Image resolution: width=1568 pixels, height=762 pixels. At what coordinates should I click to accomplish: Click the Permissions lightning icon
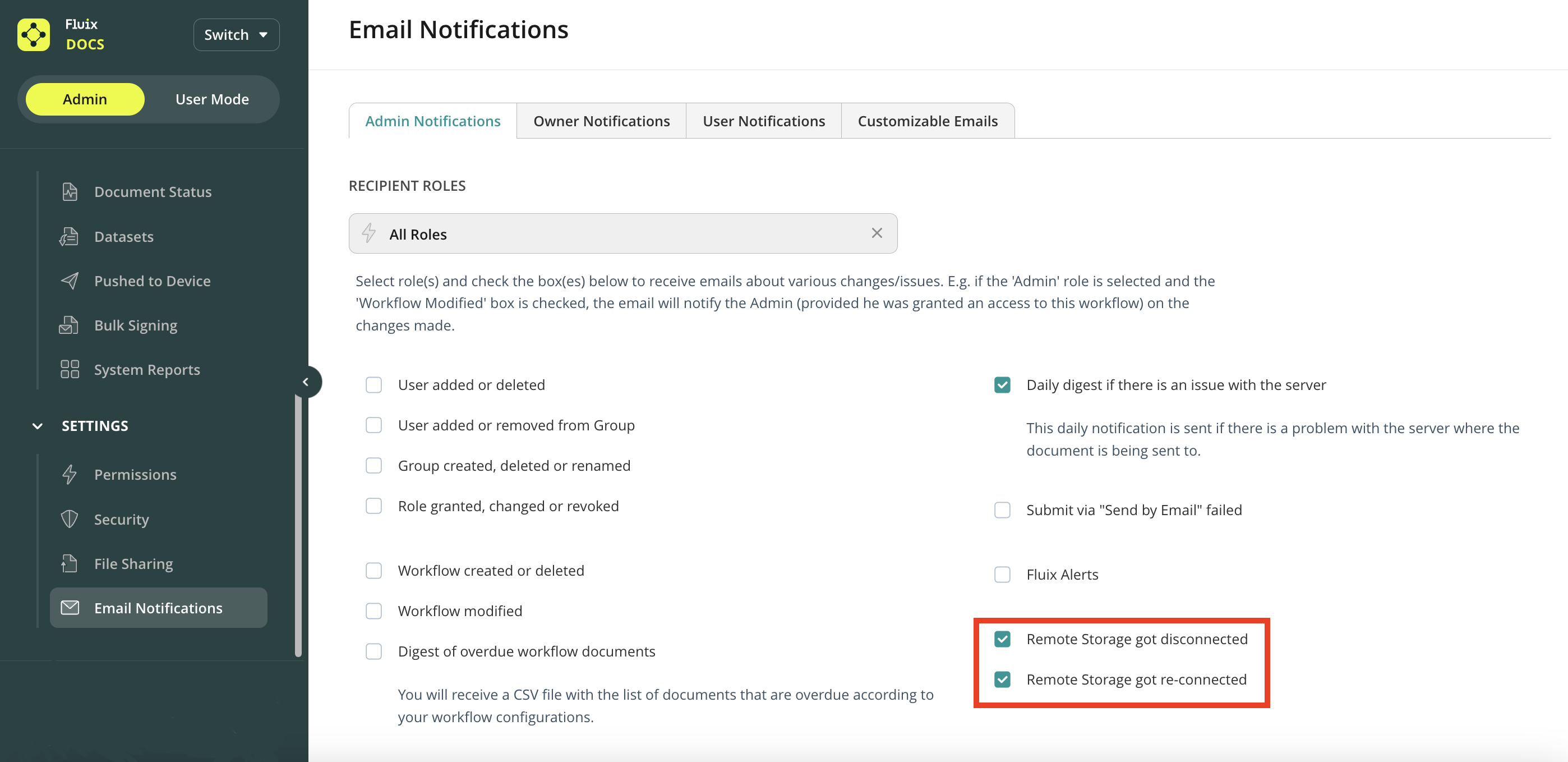coord(70,475)
